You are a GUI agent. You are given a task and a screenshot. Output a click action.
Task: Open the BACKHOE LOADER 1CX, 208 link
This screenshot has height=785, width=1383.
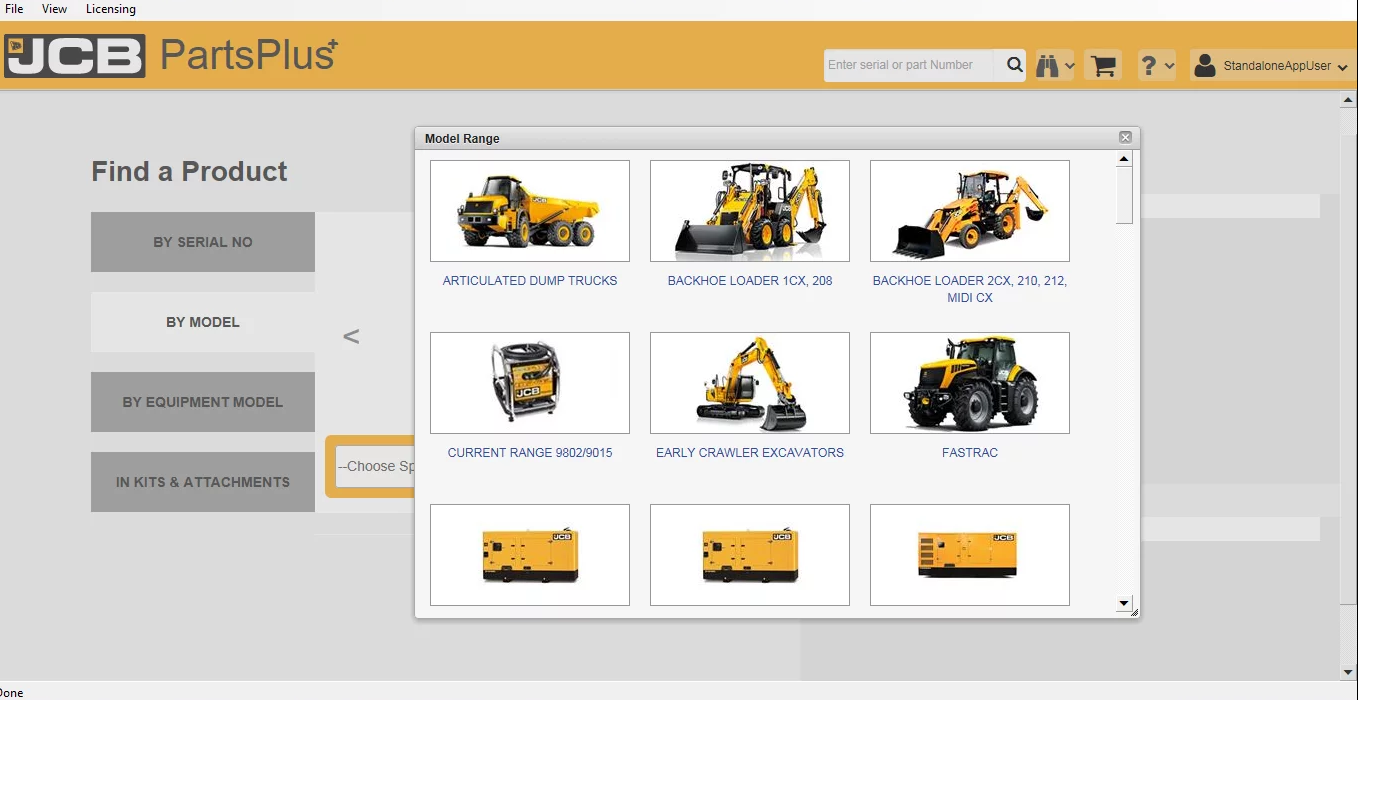point(749,280)
